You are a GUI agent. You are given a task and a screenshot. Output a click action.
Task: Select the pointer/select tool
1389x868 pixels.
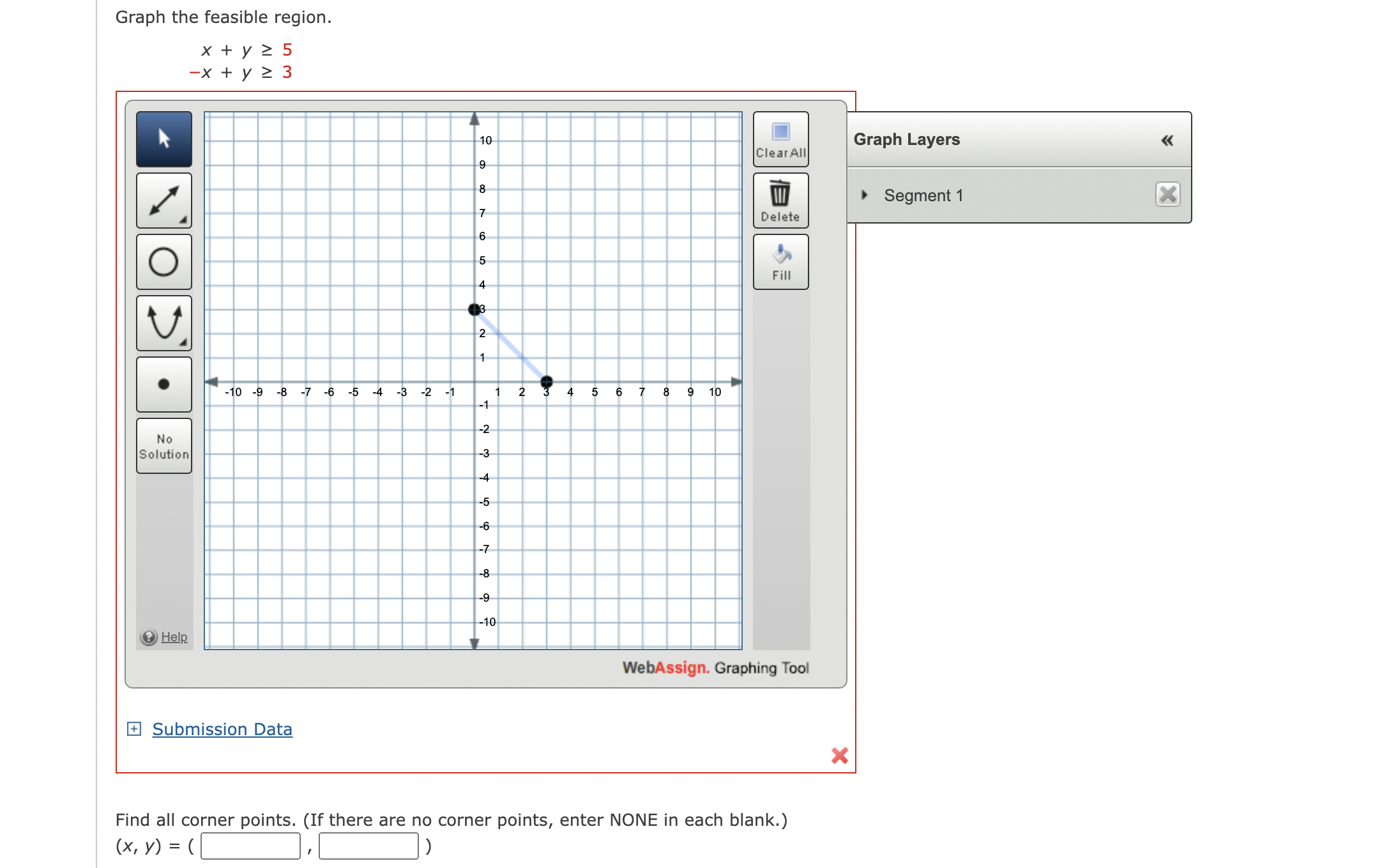163,139
